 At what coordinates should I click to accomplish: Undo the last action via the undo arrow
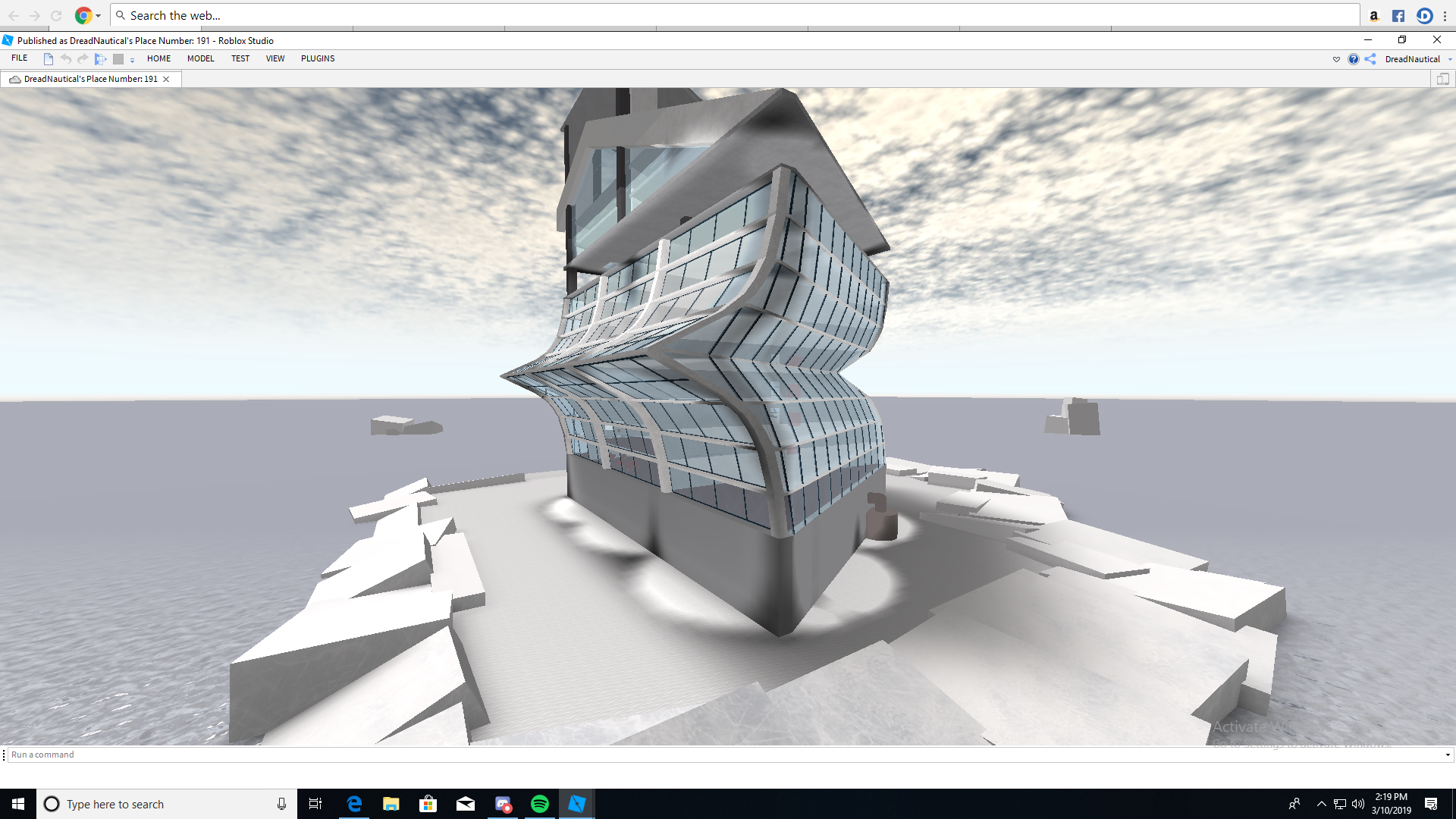click(66, 58)
